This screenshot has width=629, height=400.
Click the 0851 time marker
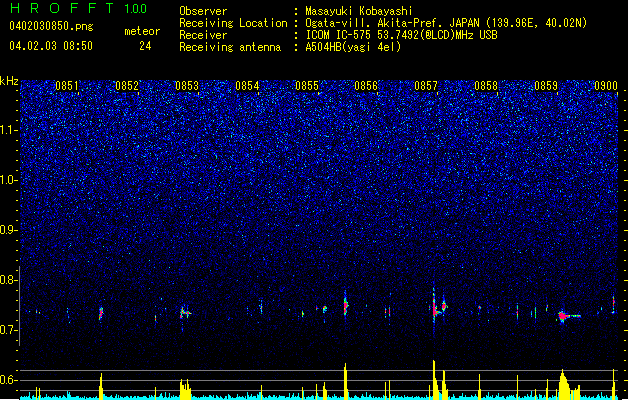pyautogui.click(x=67, y=86)
